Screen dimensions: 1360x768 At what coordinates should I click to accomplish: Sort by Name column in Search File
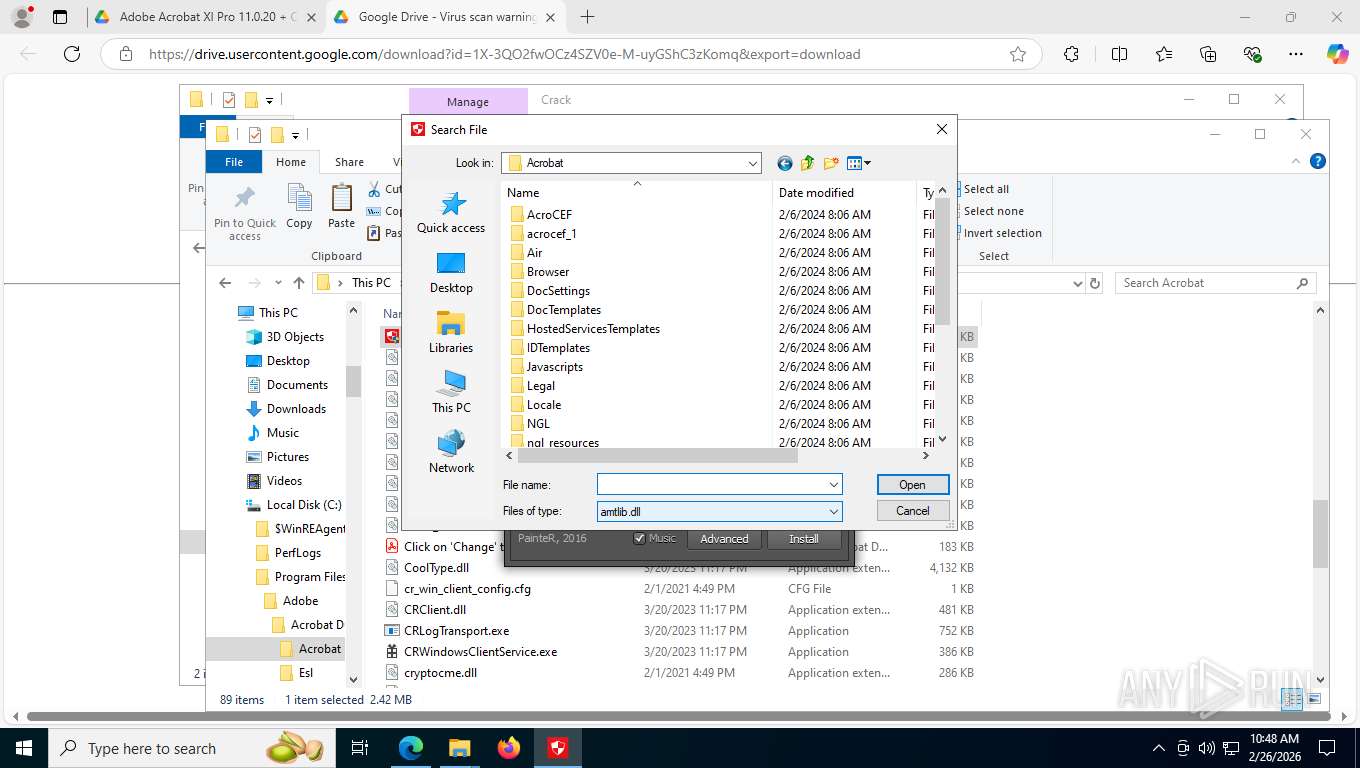(636, 192)
